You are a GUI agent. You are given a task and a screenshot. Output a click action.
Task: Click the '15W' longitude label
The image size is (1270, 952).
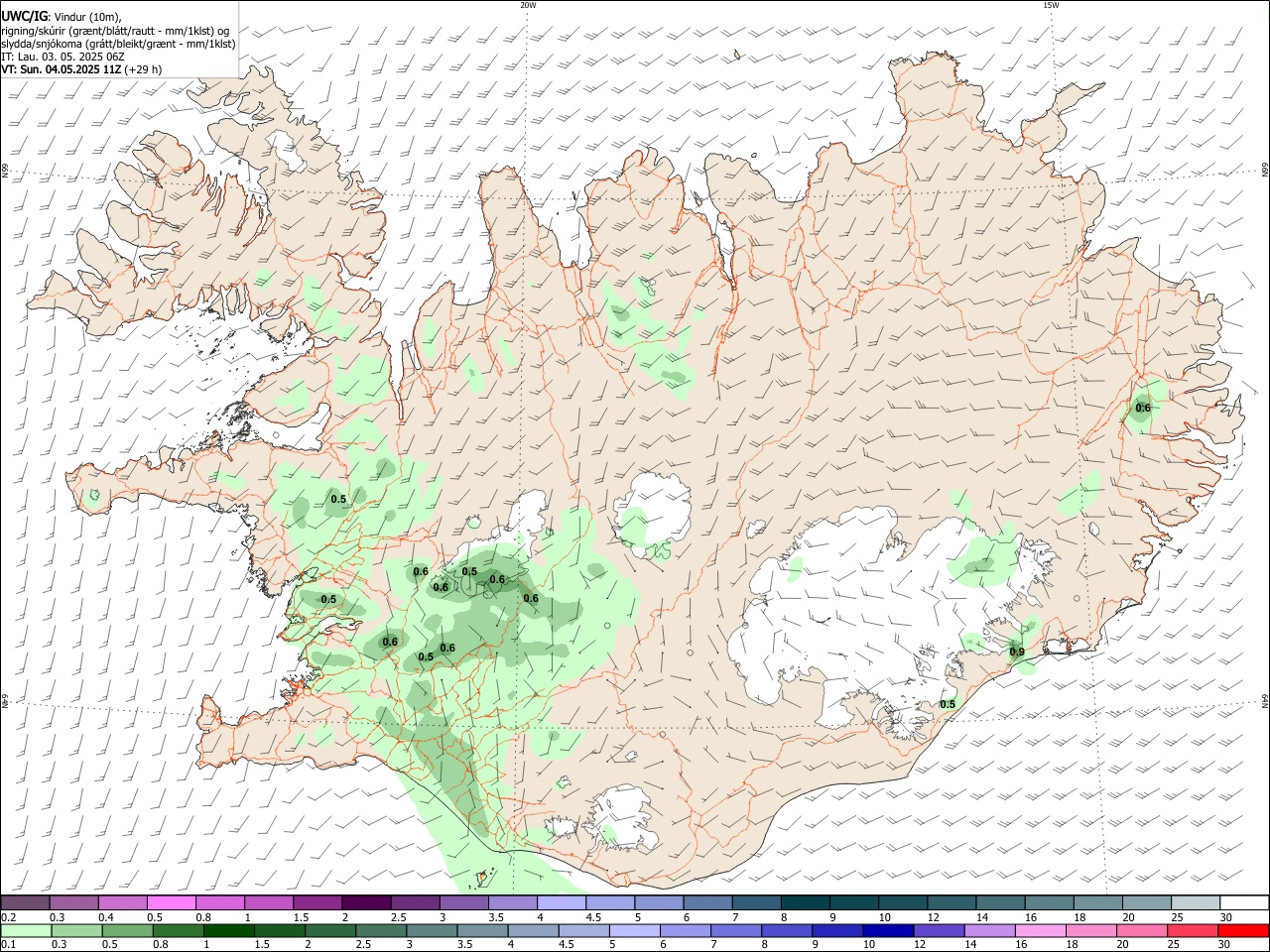pos(1051,5)
